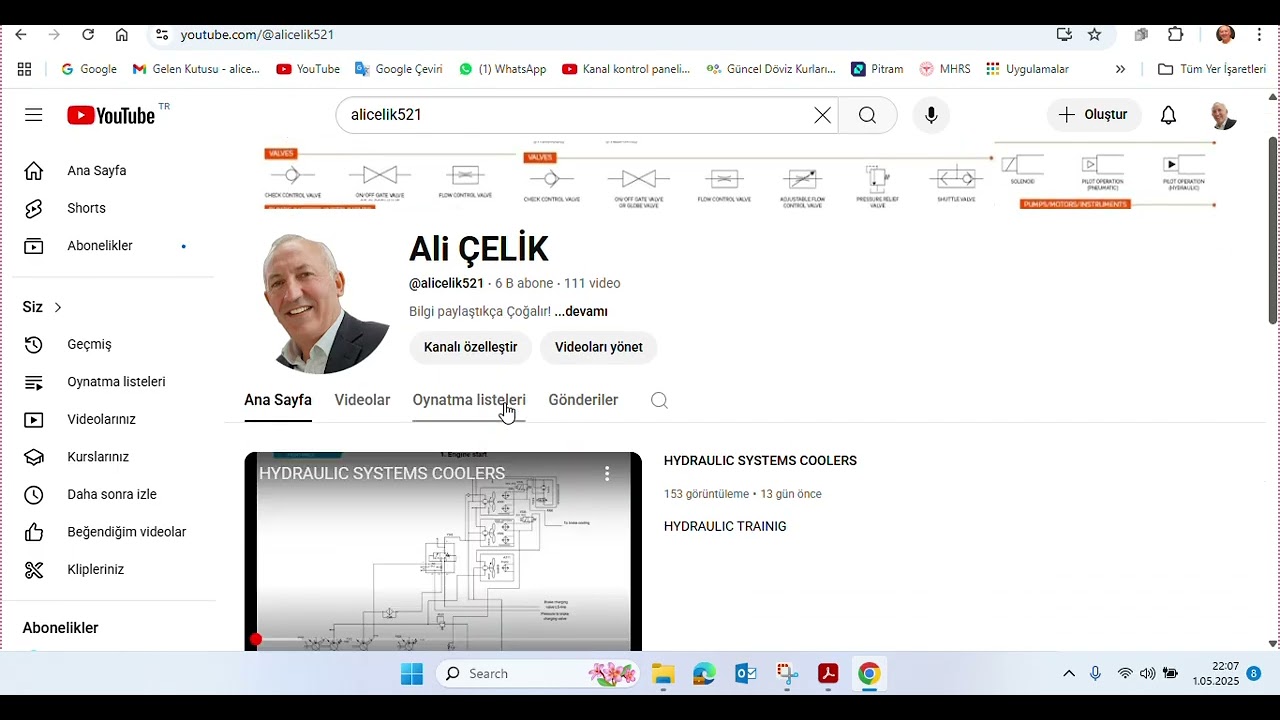The image size is (1280, 720).
Task: Open Videolarınız in the sidebar
Action: [113, 419]
